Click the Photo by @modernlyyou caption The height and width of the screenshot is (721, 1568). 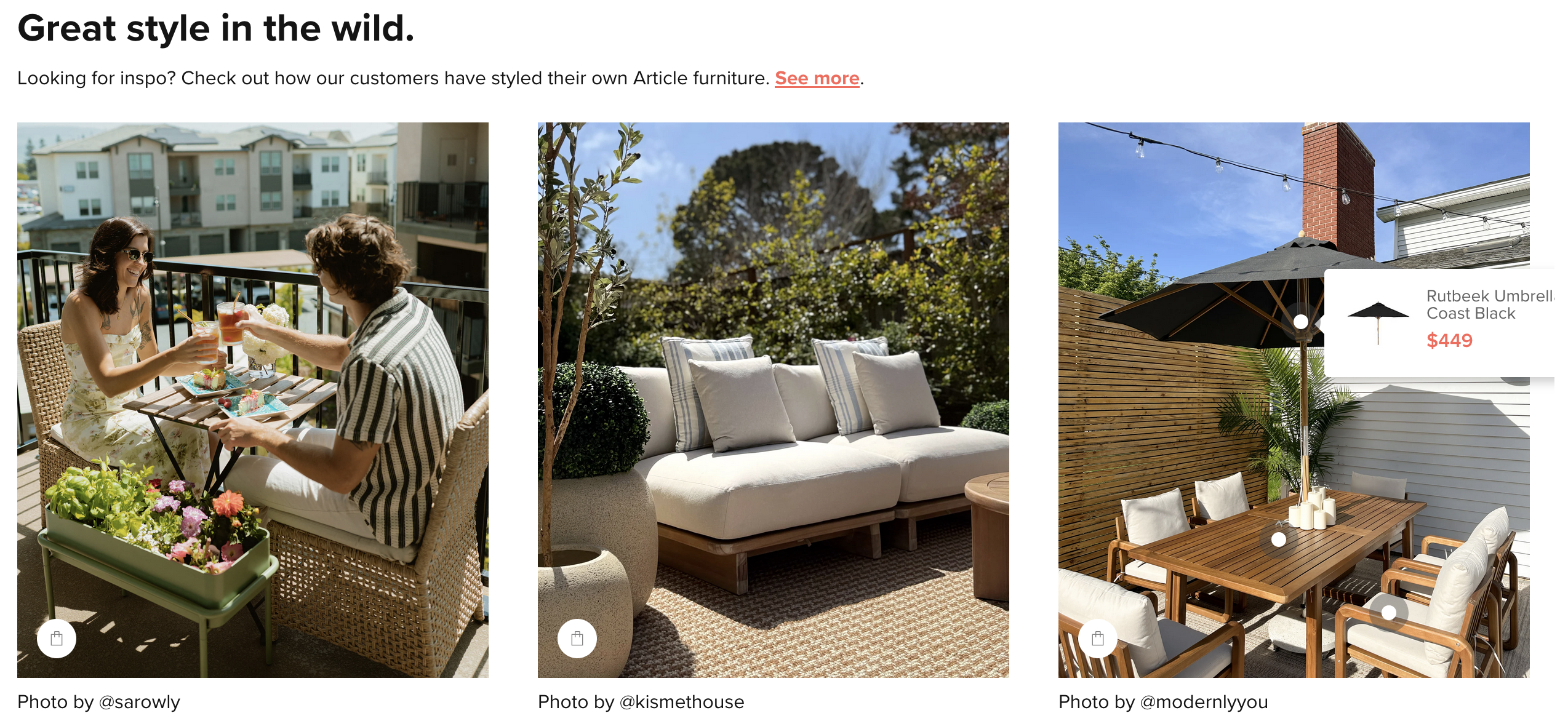(1163, 702)
